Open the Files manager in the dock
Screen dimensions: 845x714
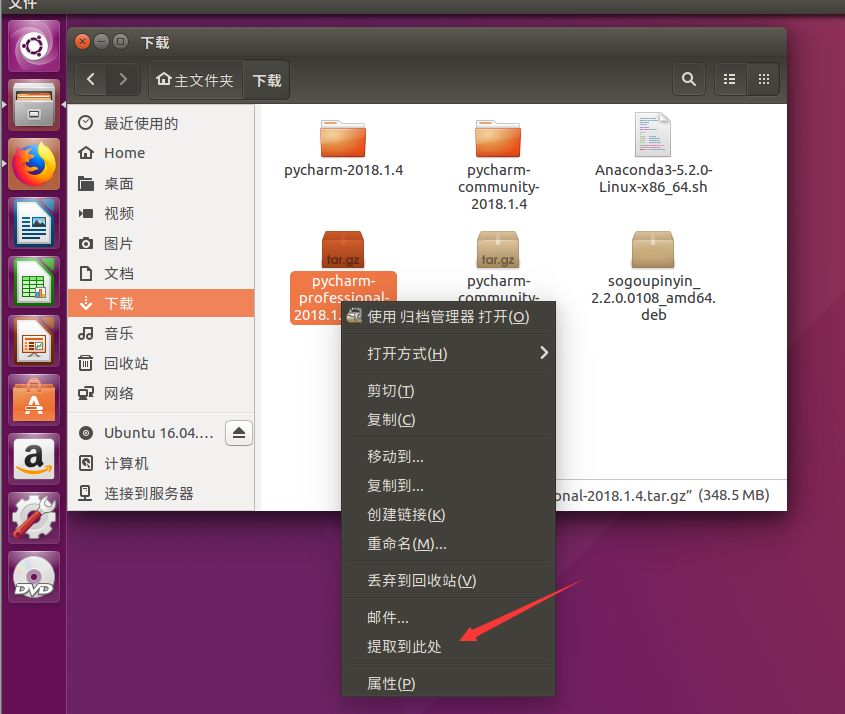tap(34, 105)
